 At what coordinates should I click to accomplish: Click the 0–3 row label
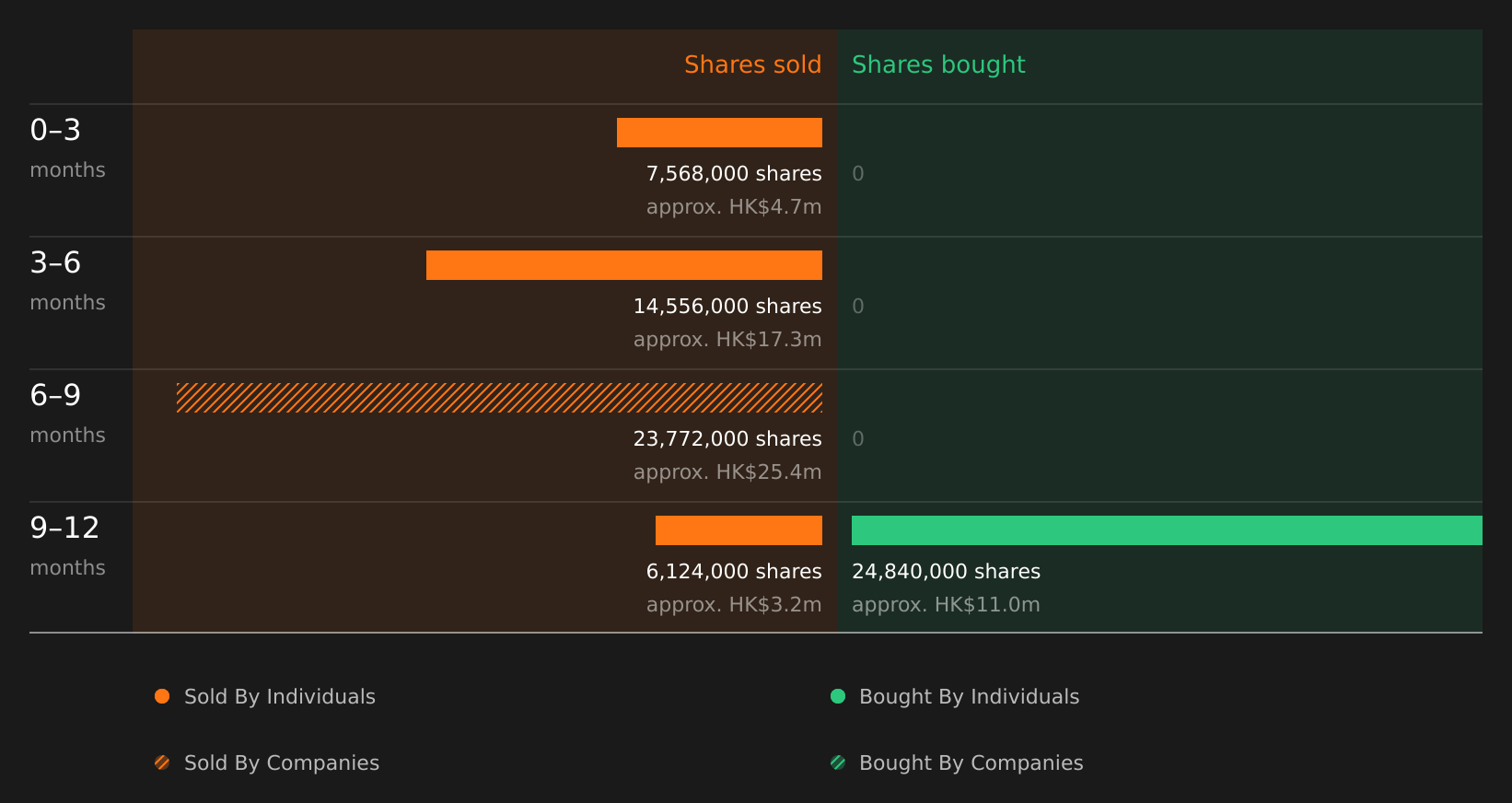[x=55, y=130]
